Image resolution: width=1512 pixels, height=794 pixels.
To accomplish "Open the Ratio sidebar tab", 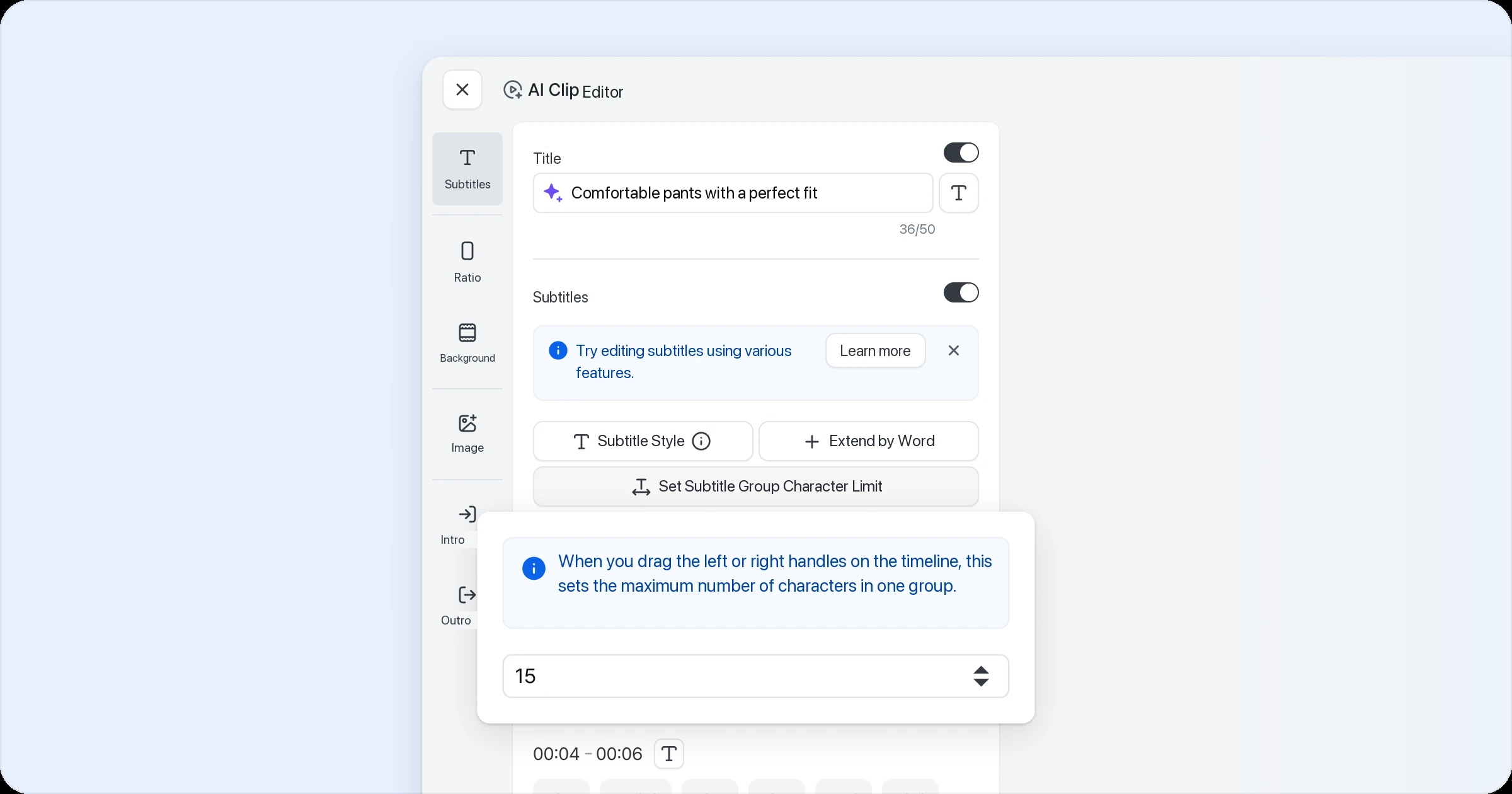I will [467, 262].
